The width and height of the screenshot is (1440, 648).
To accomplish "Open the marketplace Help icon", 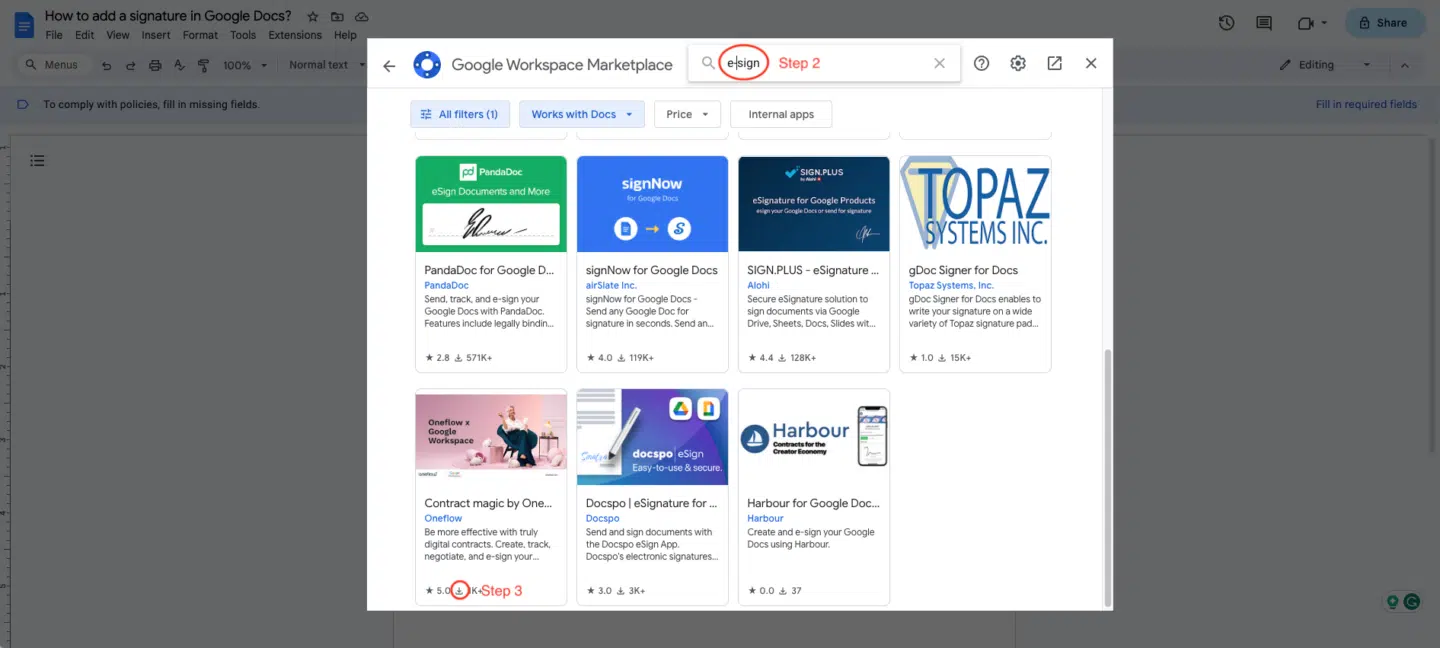I will click(x=981, y=63).
